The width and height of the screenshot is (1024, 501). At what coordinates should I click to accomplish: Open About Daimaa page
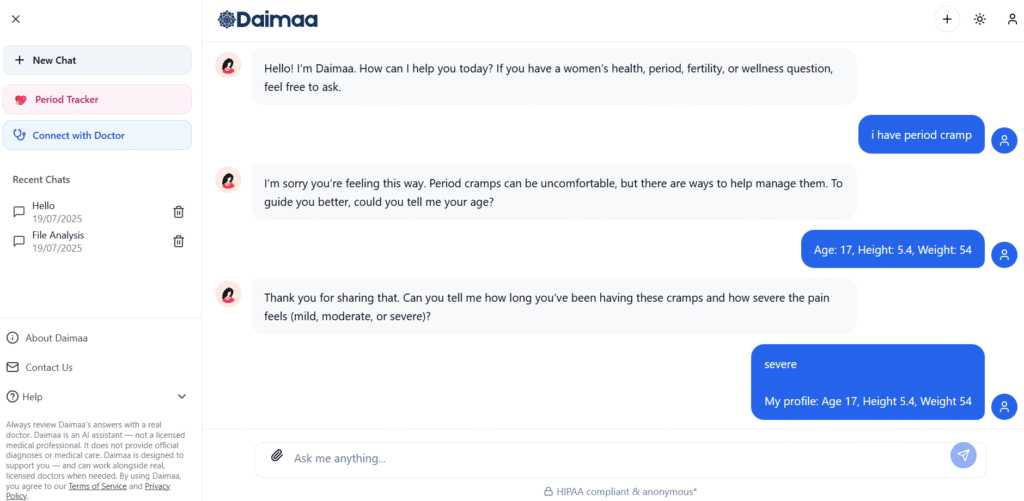pyautogui.click(x=56, y=338)
